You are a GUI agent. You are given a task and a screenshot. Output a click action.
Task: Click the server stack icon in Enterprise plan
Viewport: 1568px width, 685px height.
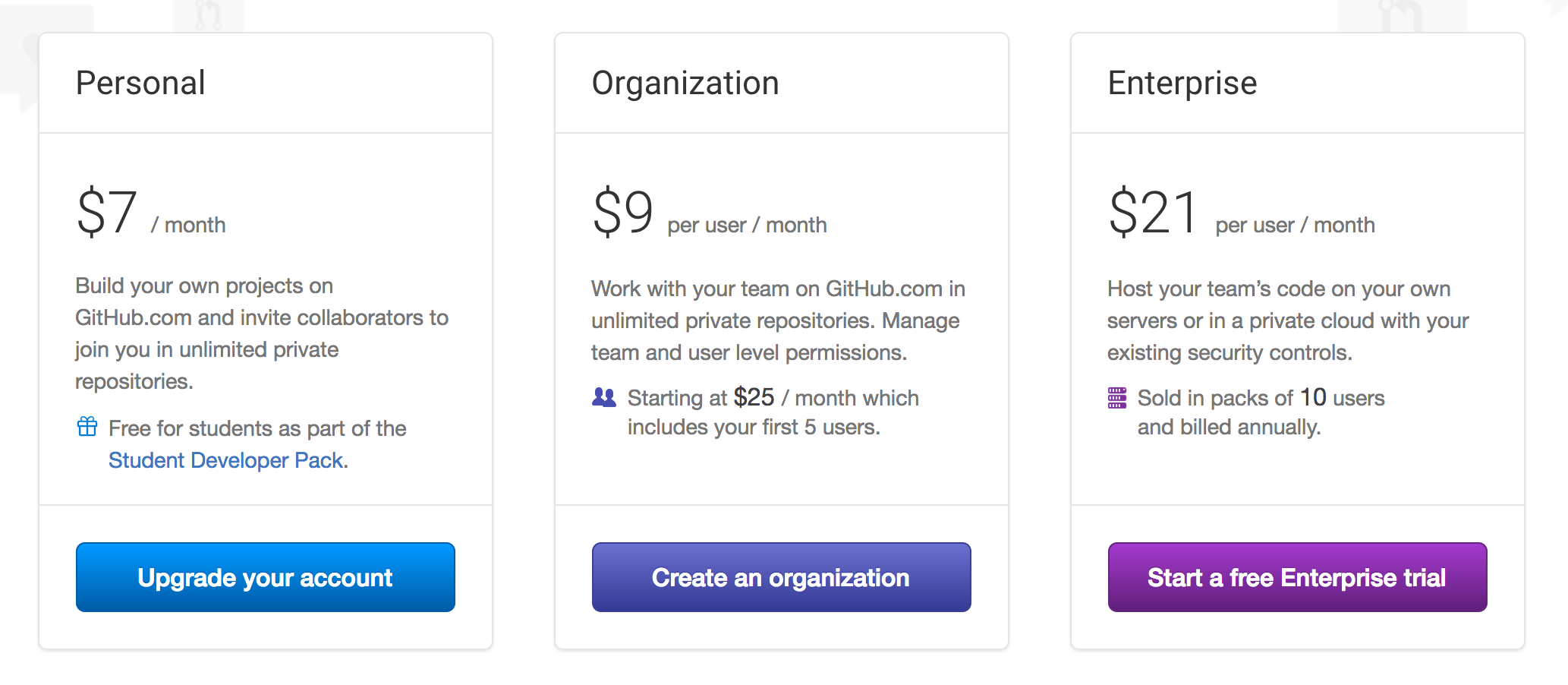click(1117, 398)
